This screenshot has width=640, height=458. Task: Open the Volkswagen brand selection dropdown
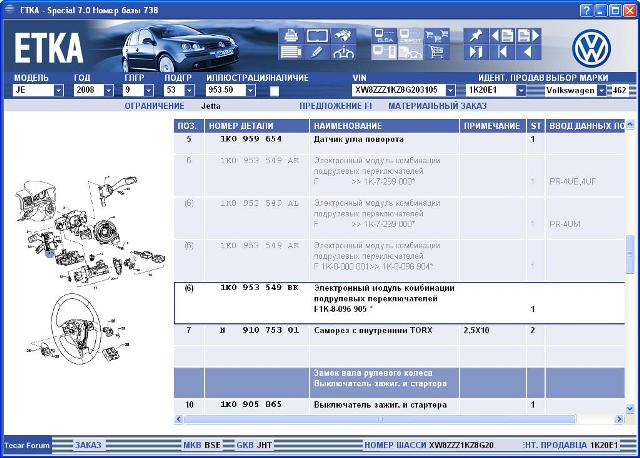pyautogui.click(x=602, y=90)
